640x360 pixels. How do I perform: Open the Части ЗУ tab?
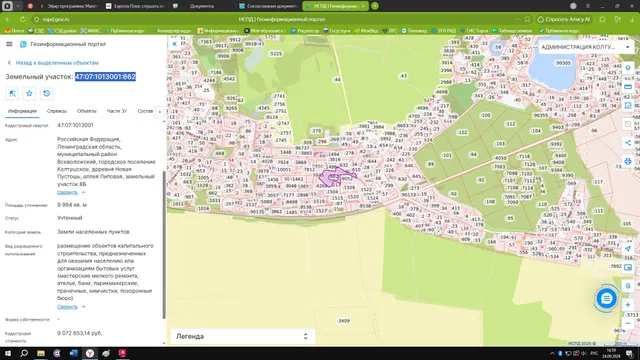coord(117,111)
